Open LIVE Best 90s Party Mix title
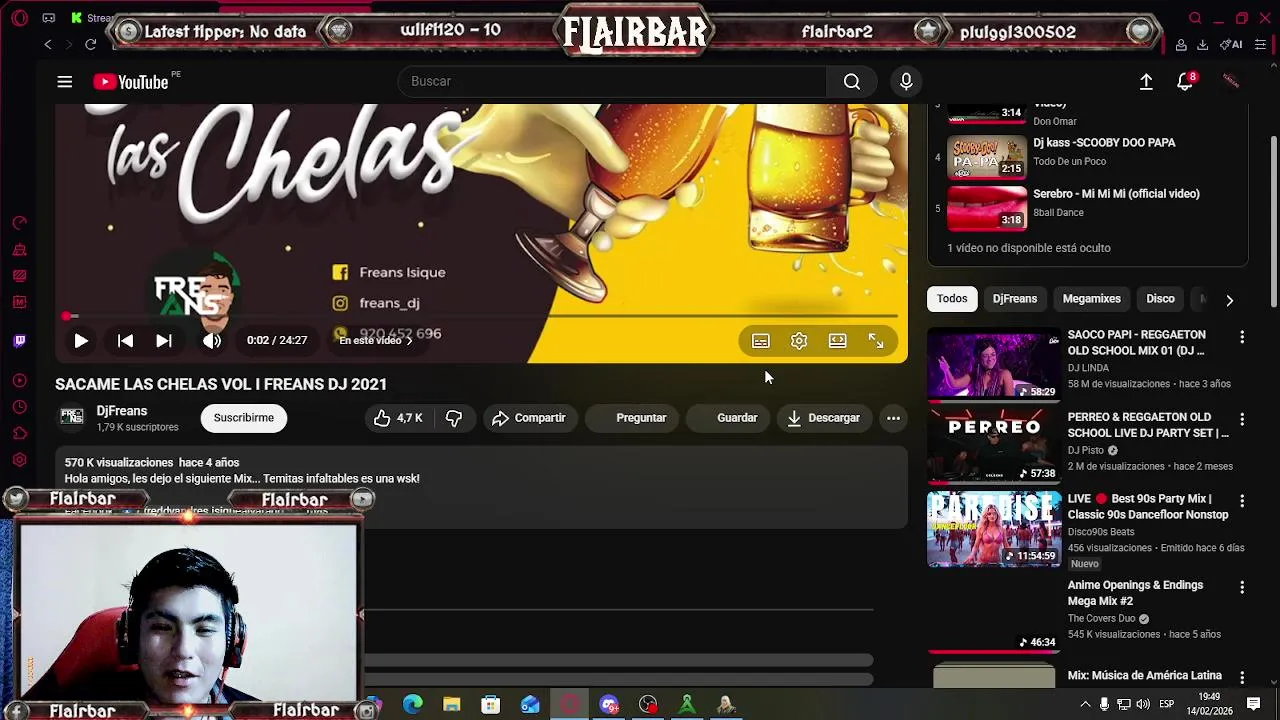Image resolution: width=1280 pixels, height=720 pixels. tap(1147, 507)
